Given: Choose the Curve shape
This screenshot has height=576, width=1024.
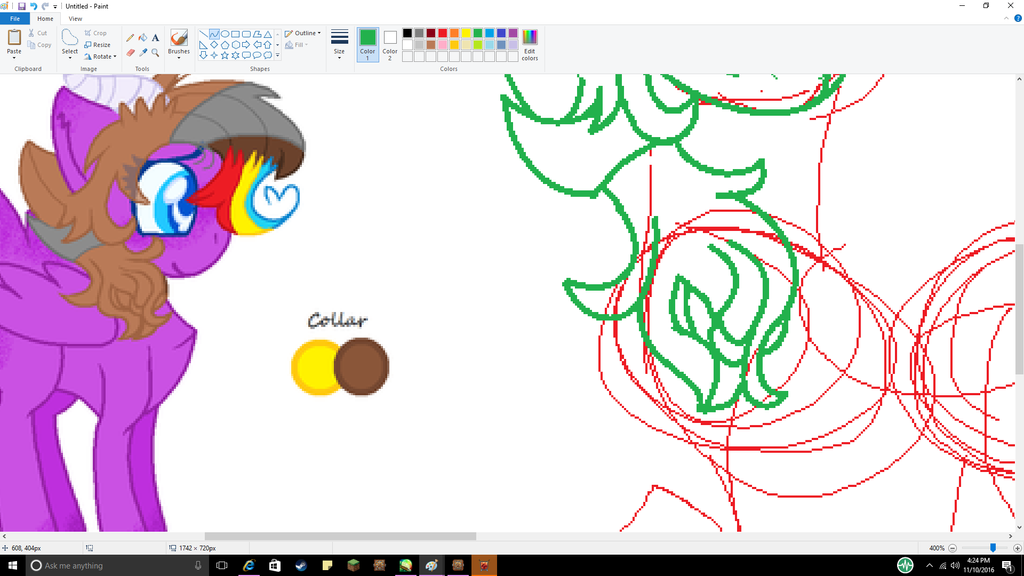Looking at the screenshot, I should (214, 34).
